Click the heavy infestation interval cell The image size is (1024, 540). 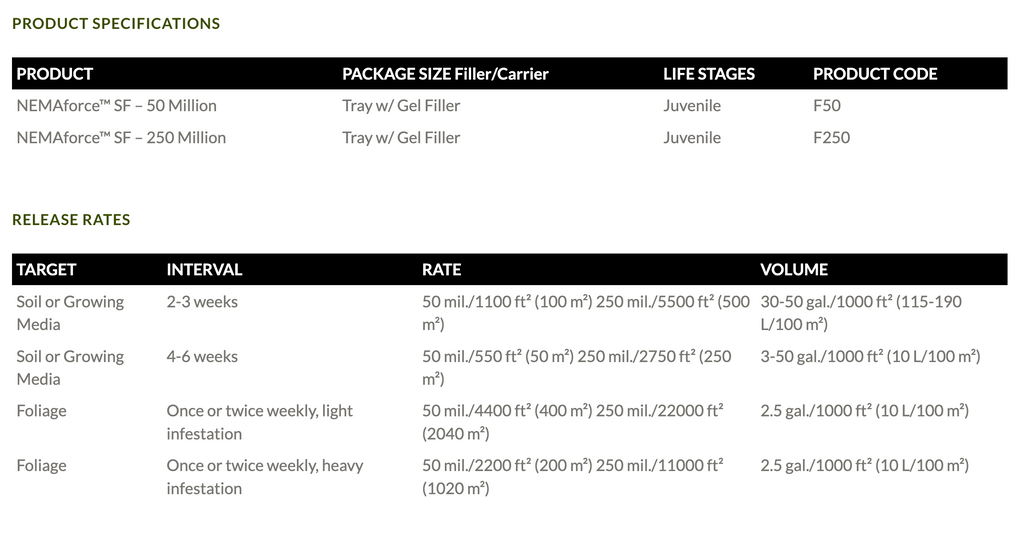pyautogui.click(x=264, y=477)
